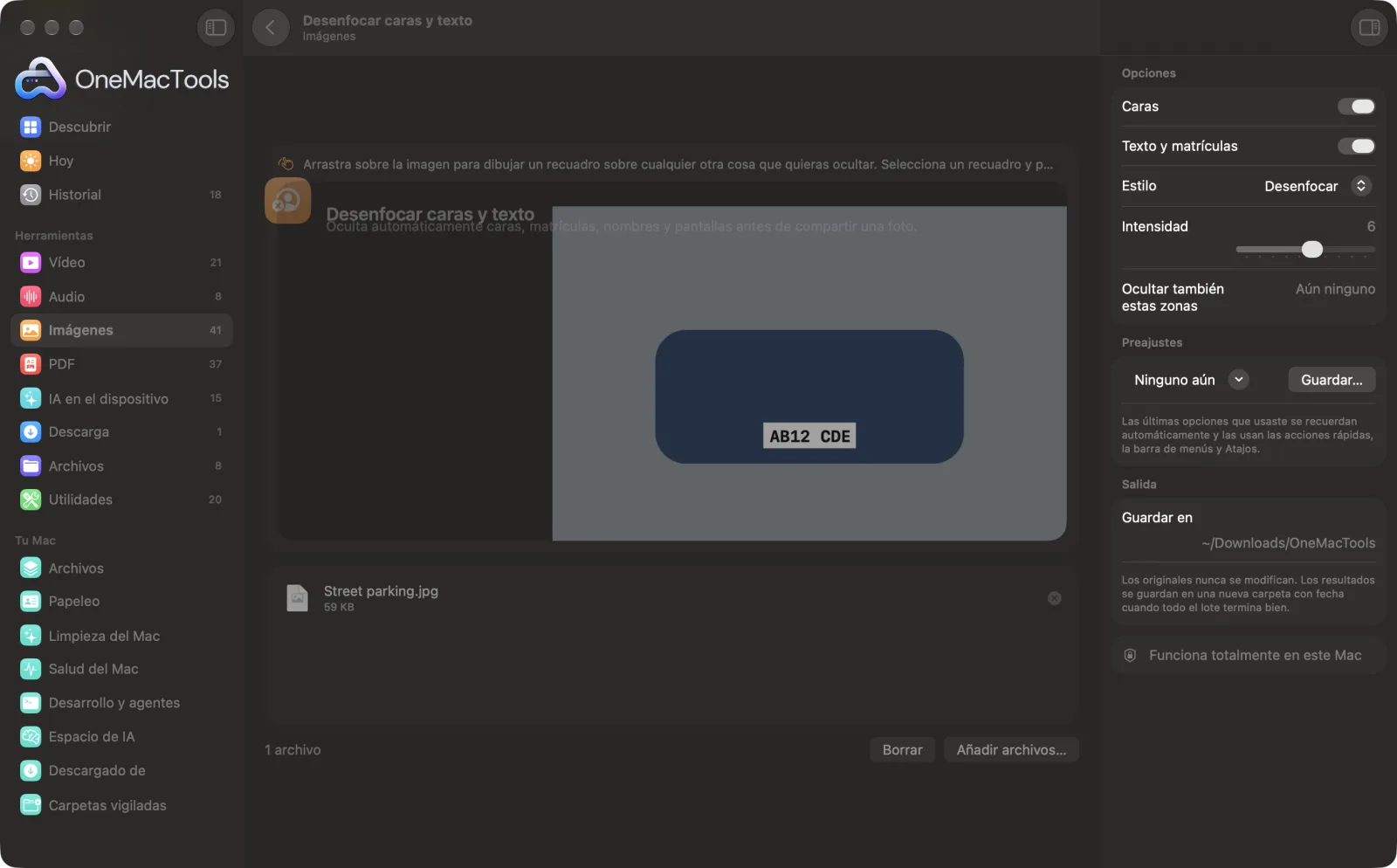Open Papeleo in the sidebar
The width and height of the screenshot is (1397, 868).
point(121,601)
